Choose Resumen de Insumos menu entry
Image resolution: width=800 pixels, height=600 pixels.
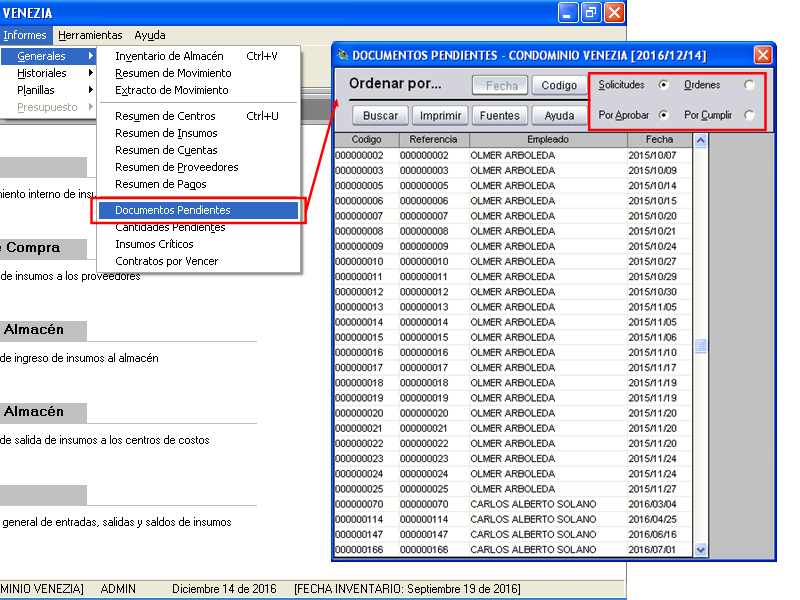pyautogui.click(x=198, y=133)
